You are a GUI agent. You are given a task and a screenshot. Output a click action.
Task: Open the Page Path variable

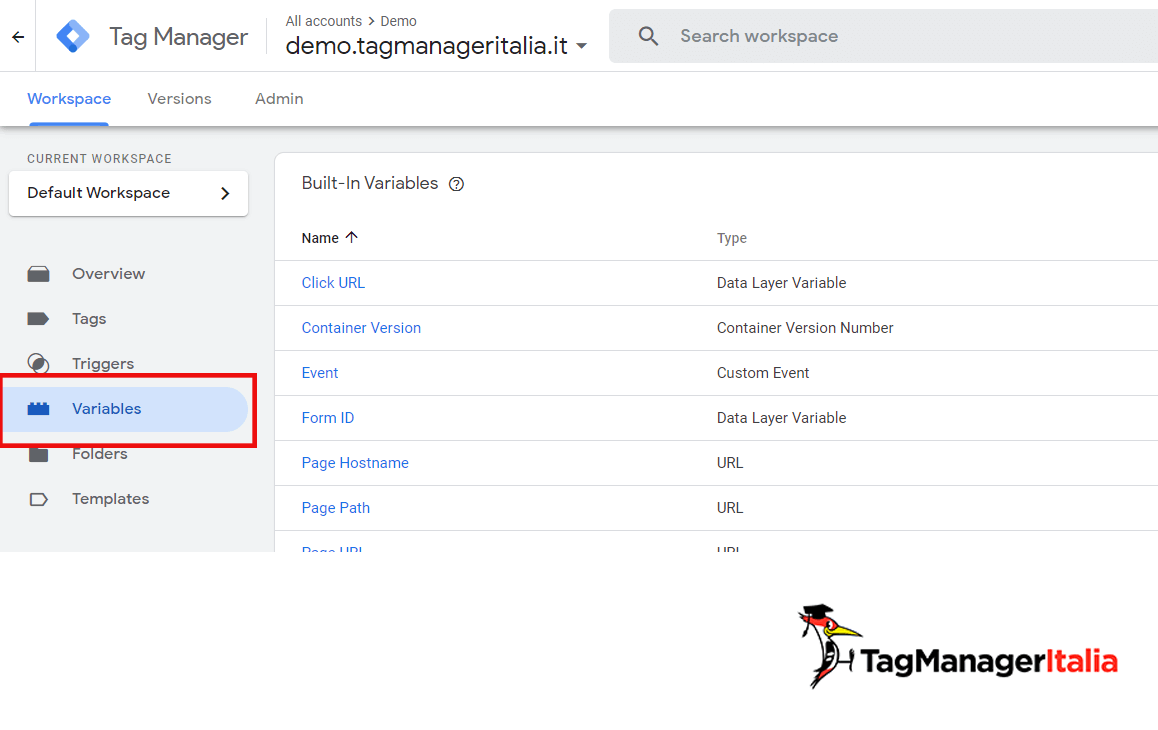click(x=336, y=508)
